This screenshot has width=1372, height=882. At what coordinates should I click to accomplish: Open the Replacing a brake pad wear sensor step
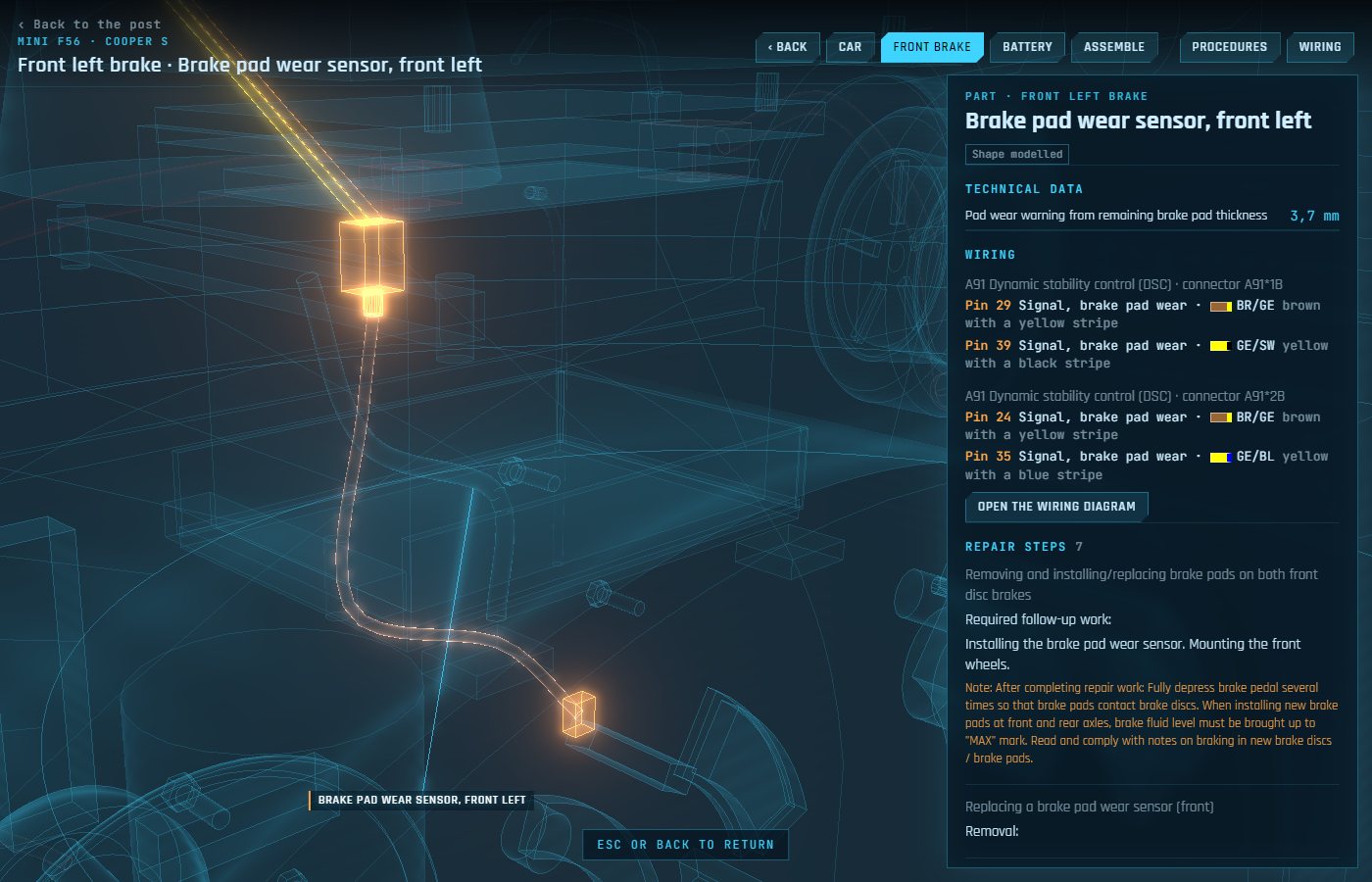pos(1090,807)
